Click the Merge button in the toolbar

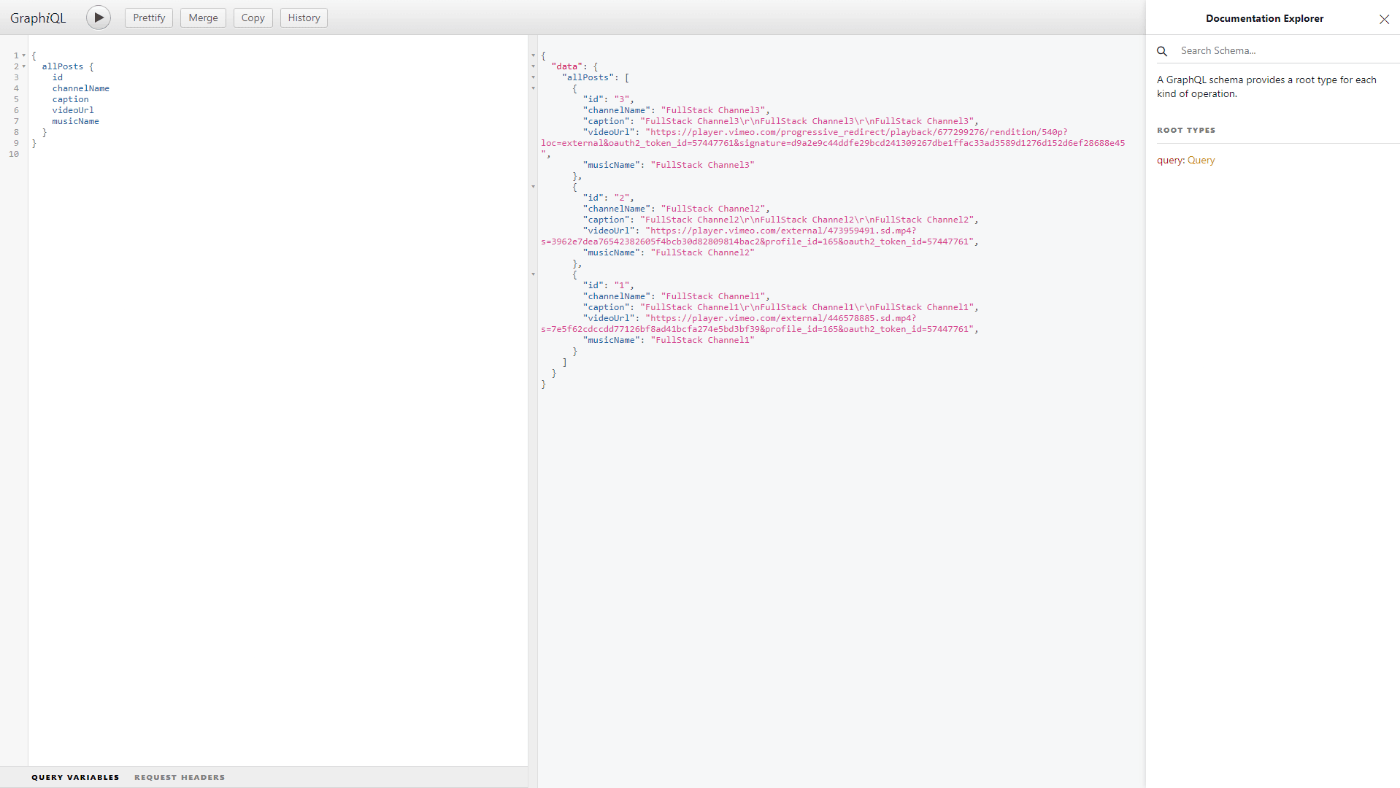(203, 17)
